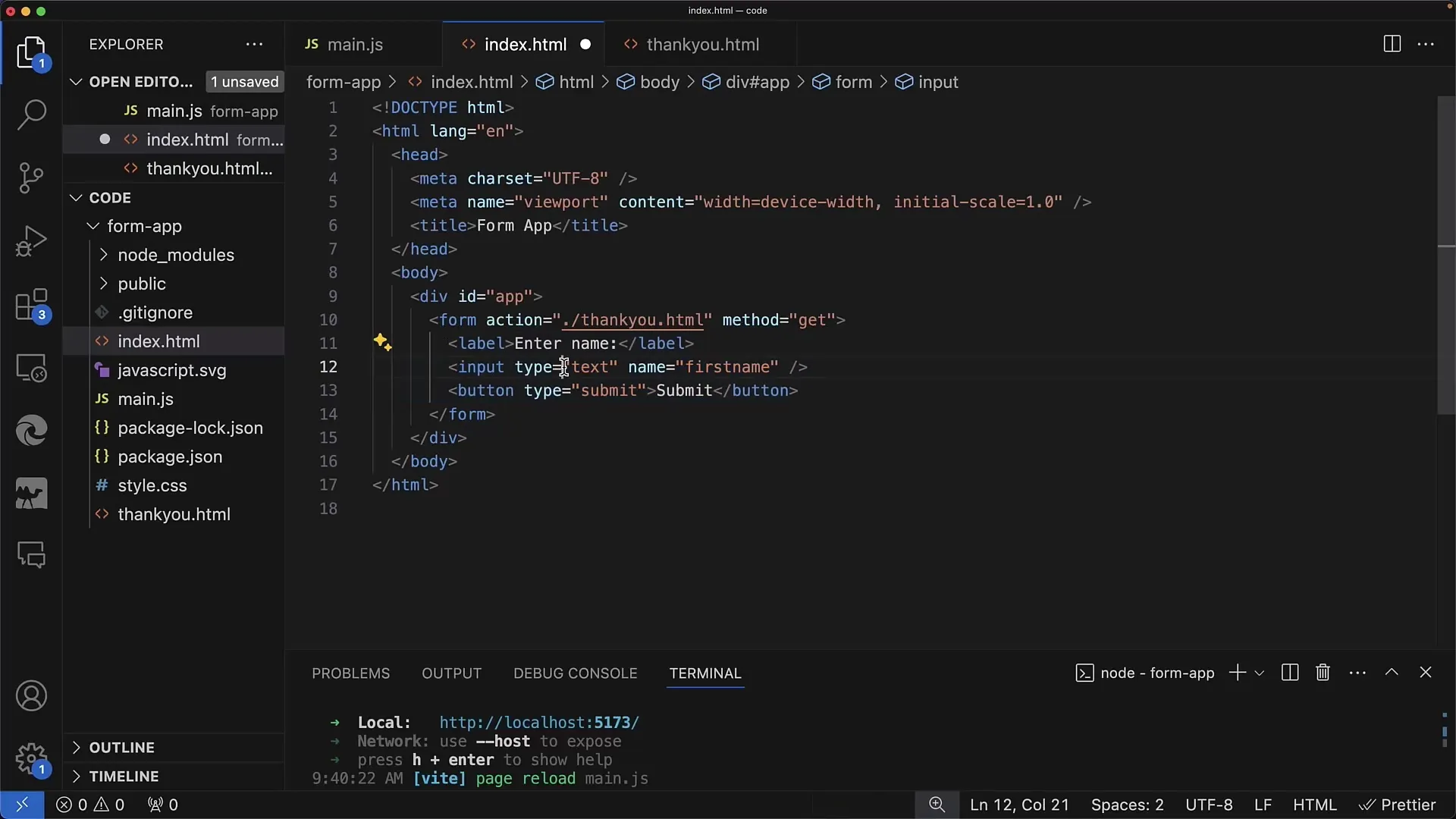Click the remote window indicator in status bar

(22, 805)
